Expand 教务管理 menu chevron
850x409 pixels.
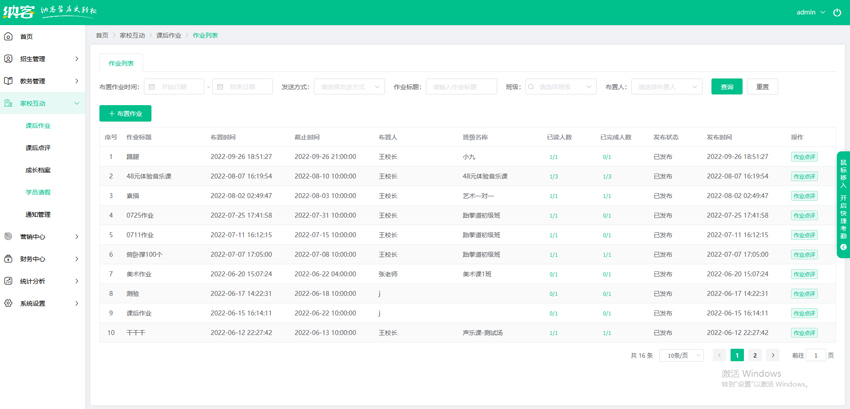pyautogui.click(x=77, y=81)
